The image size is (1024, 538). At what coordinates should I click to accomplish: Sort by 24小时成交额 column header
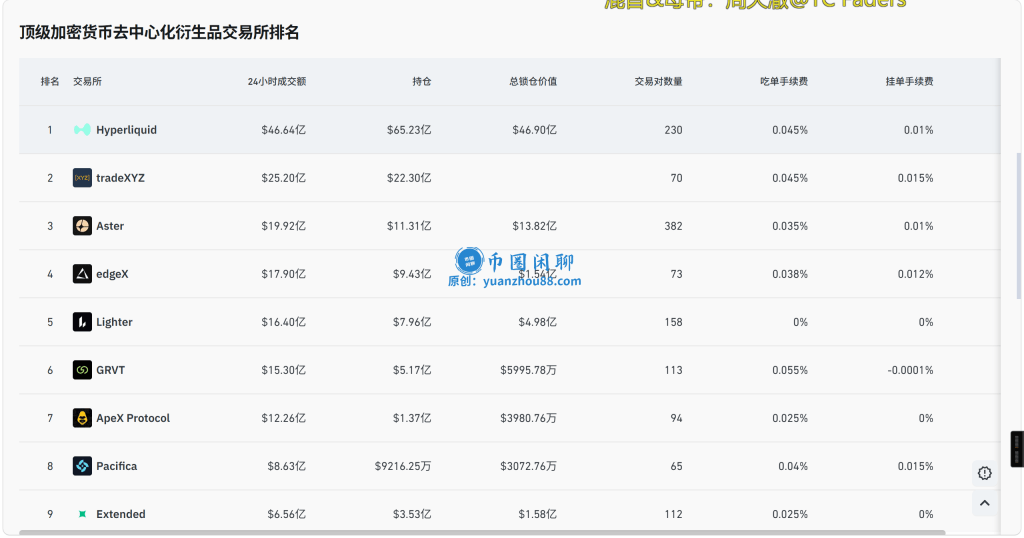point(276,82)
